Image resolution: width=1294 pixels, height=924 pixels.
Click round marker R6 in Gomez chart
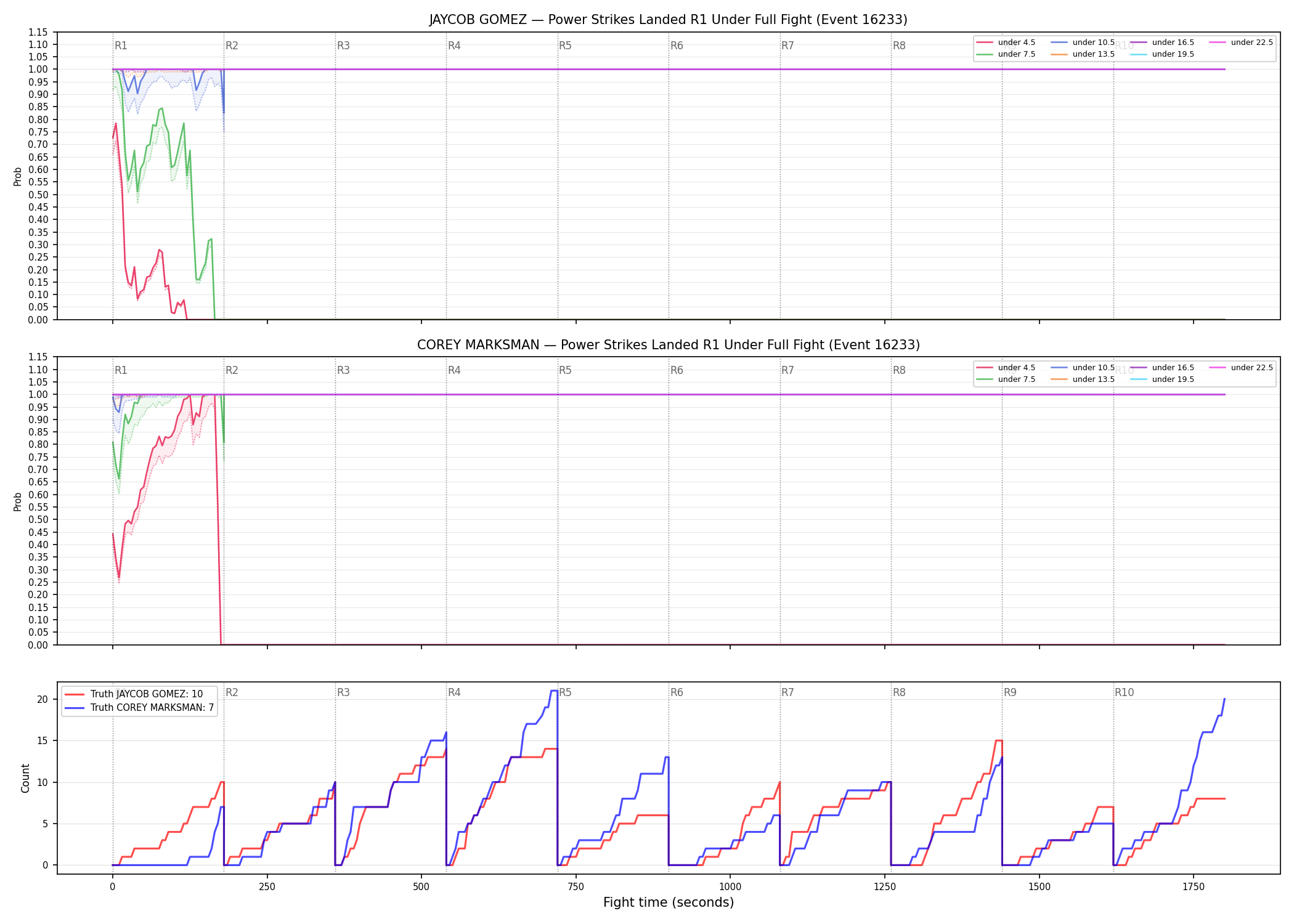pyautogui.click(x=677, y=46)
